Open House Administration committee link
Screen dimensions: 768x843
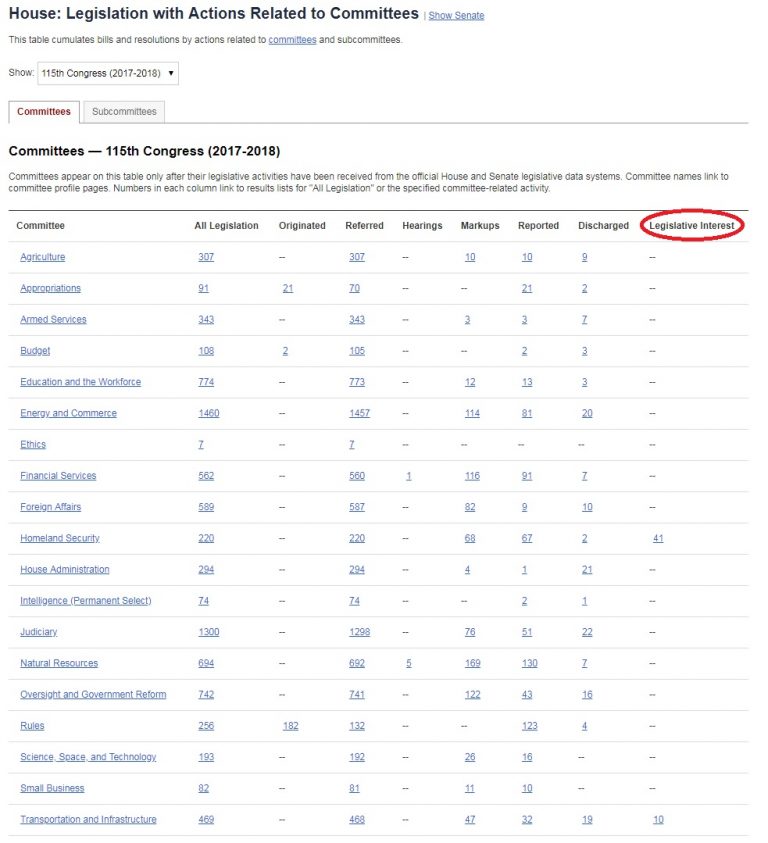click(65, 569)
